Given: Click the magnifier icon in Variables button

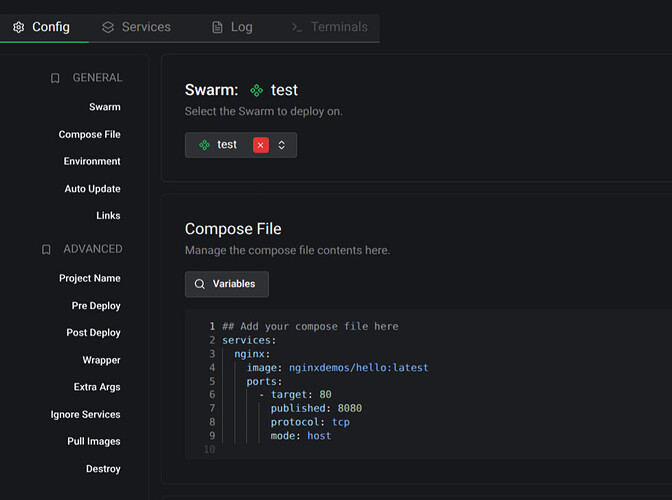Looking at the screenshot, I should [x=200, y=284].
